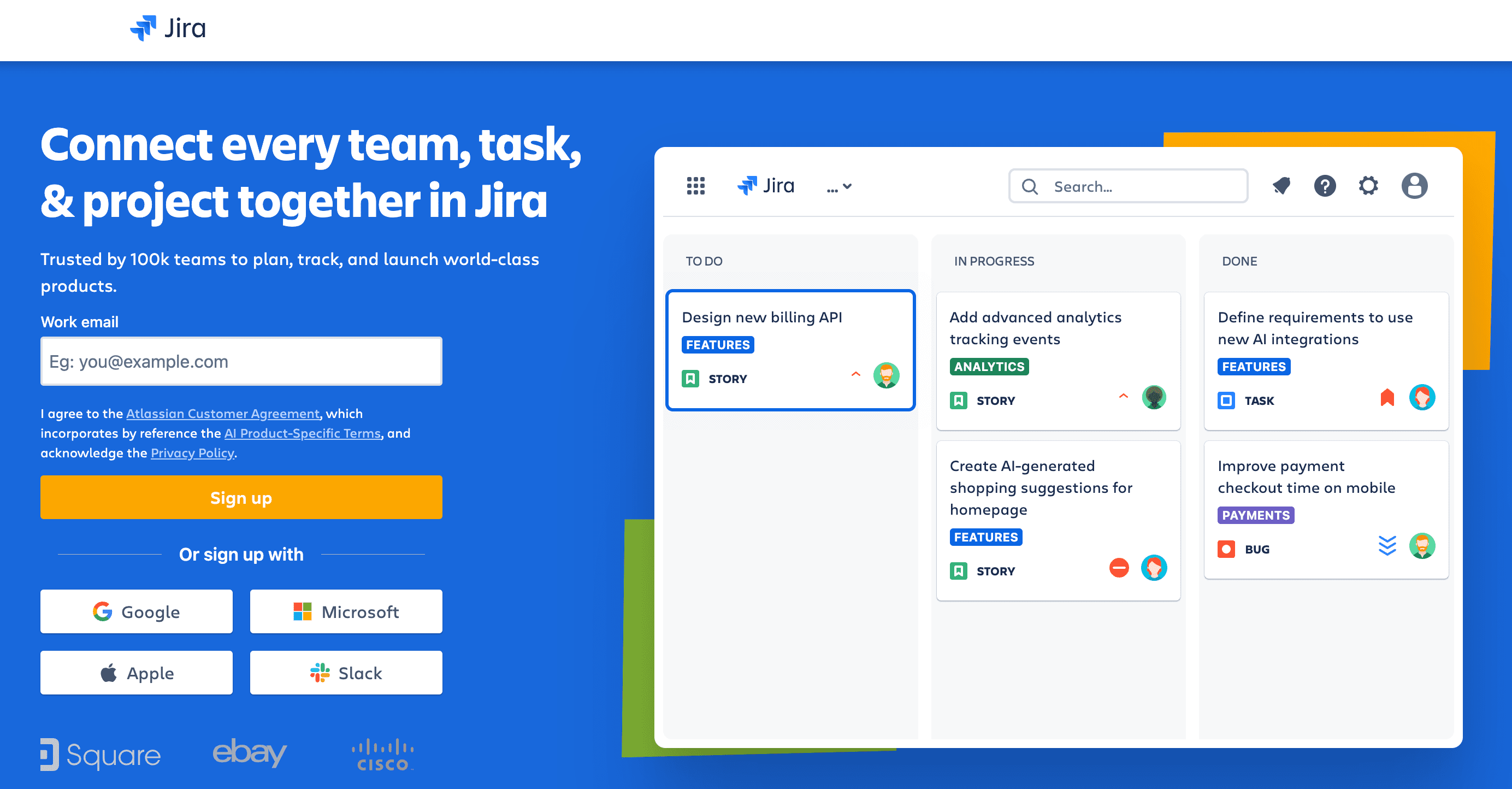Select the Google sign up option
This screenshot has width=1512, height=789.
(x=138, y=610)
